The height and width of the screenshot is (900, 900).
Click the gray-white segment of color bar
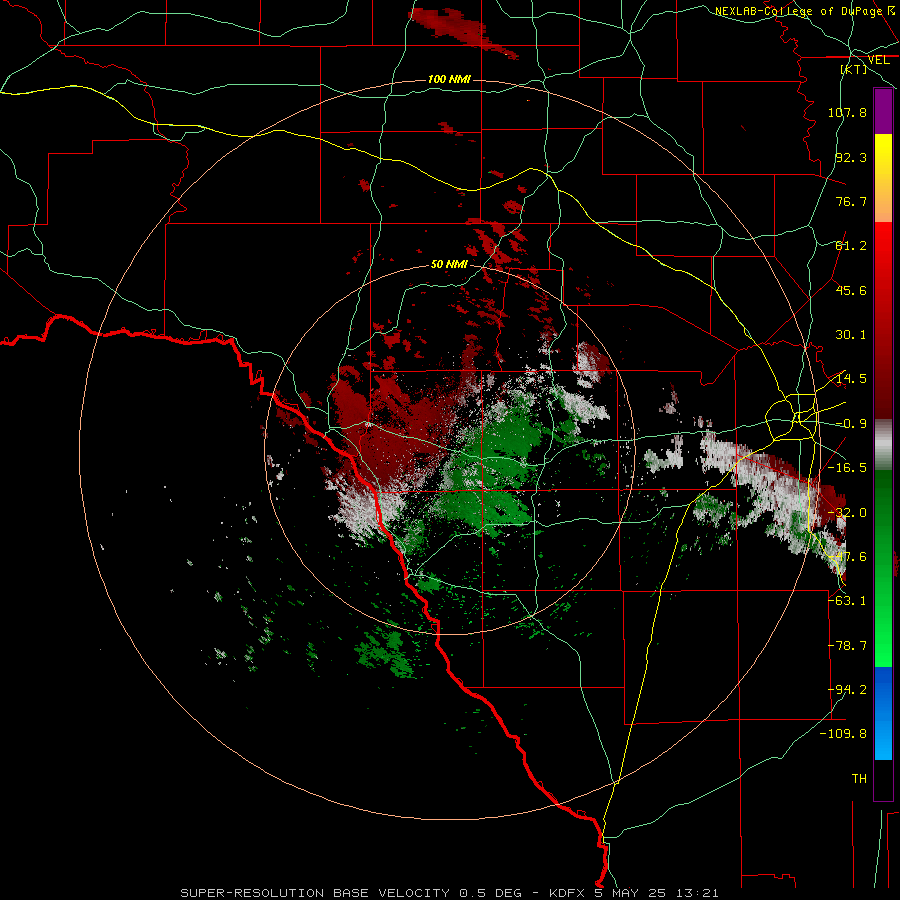click(x=883, y=445)
